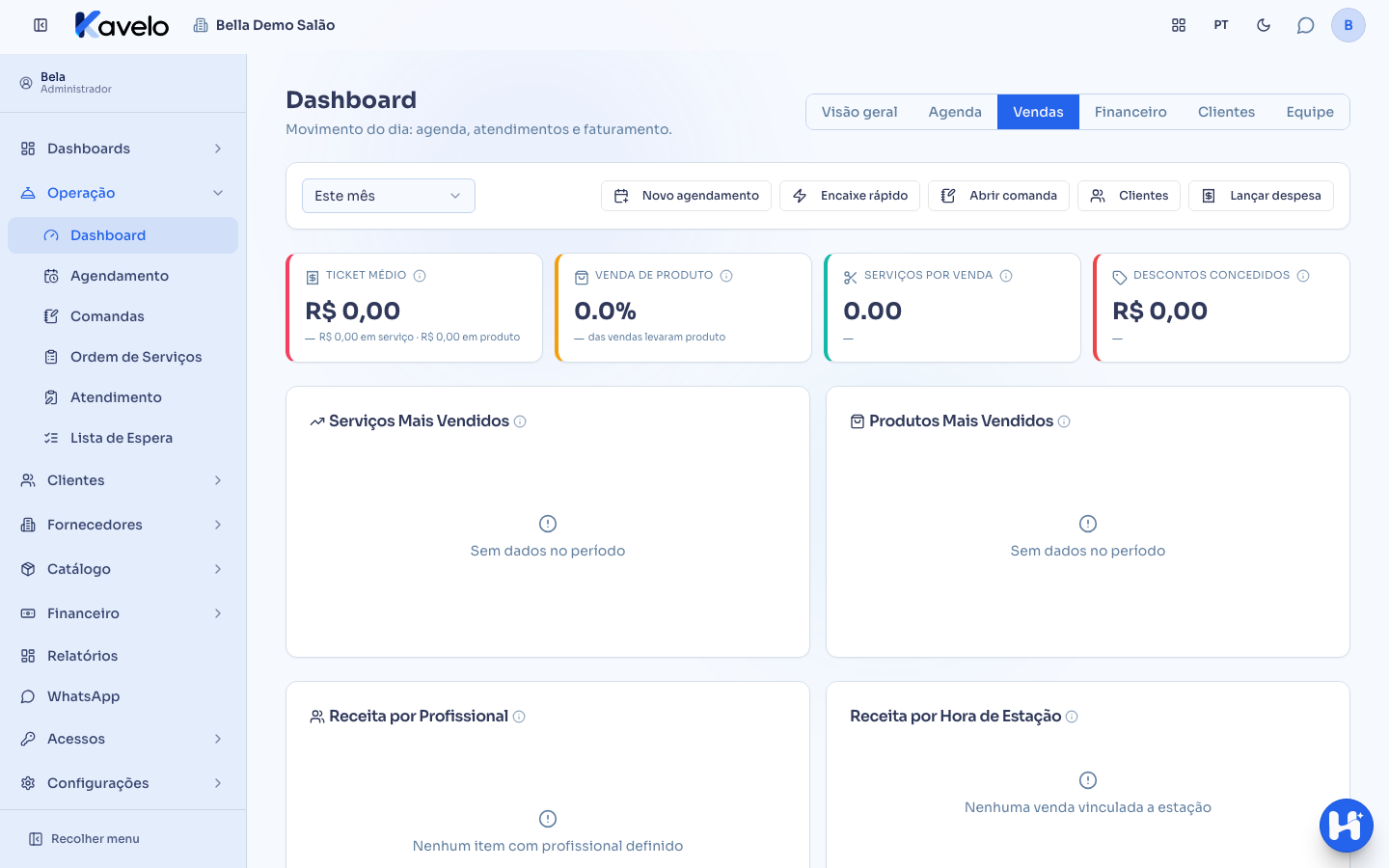Toggle dark mode moon icon
The width and height of the screenshot is (1389, 868).
click(1264, 25)
